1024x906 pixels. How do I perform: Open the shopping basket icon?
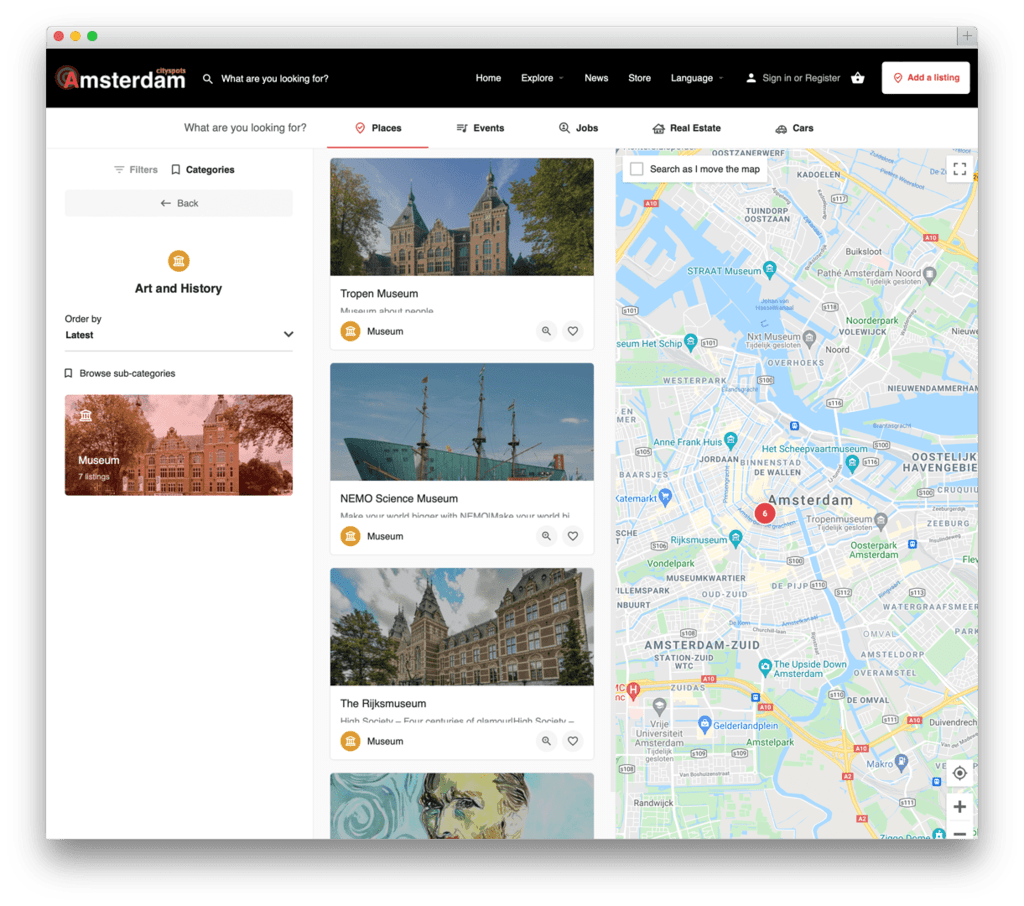[x=857, y=78]
